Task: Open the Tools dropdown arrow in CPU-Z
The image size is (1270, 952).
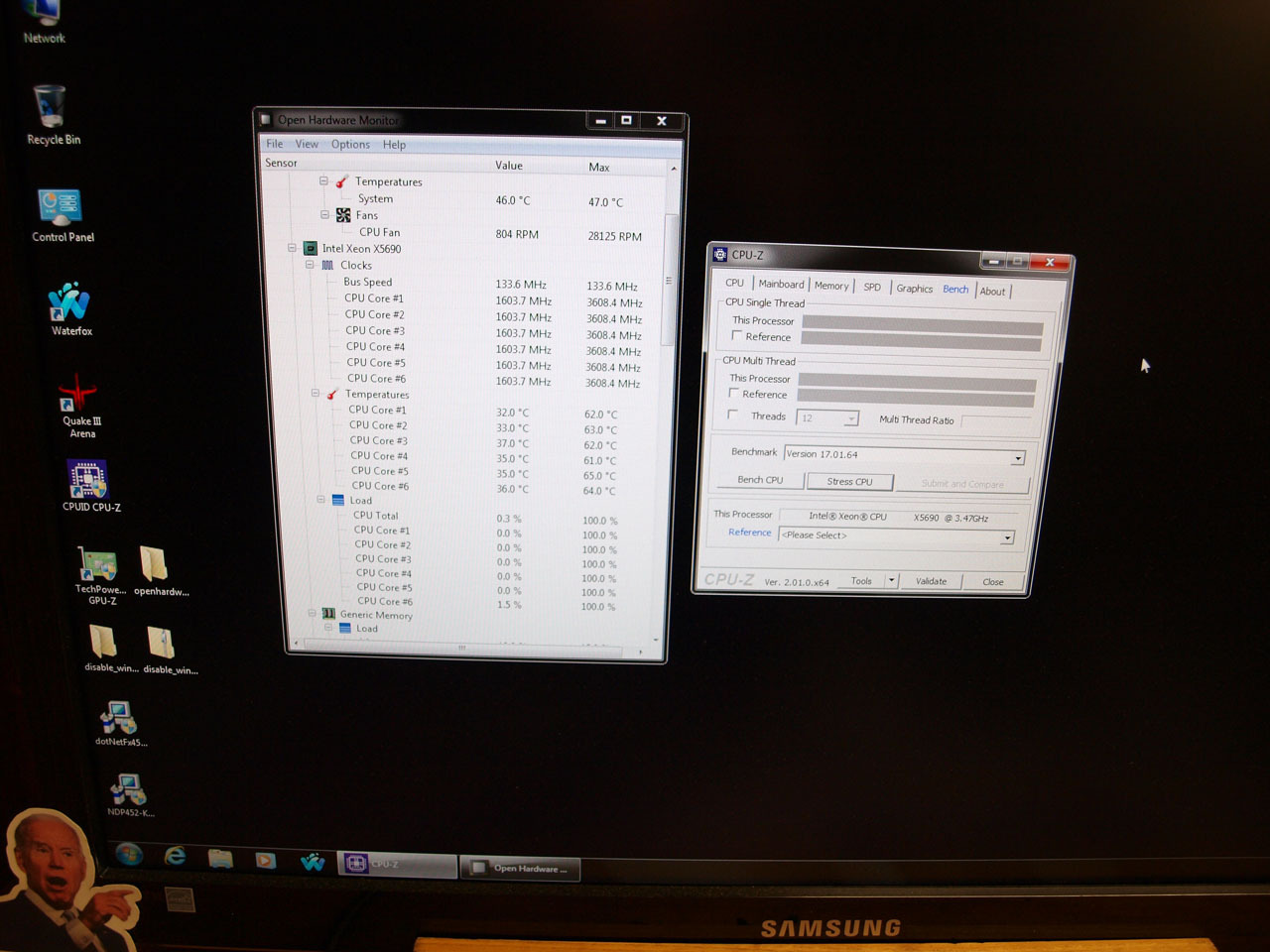Action: click(x=891, y=581)
